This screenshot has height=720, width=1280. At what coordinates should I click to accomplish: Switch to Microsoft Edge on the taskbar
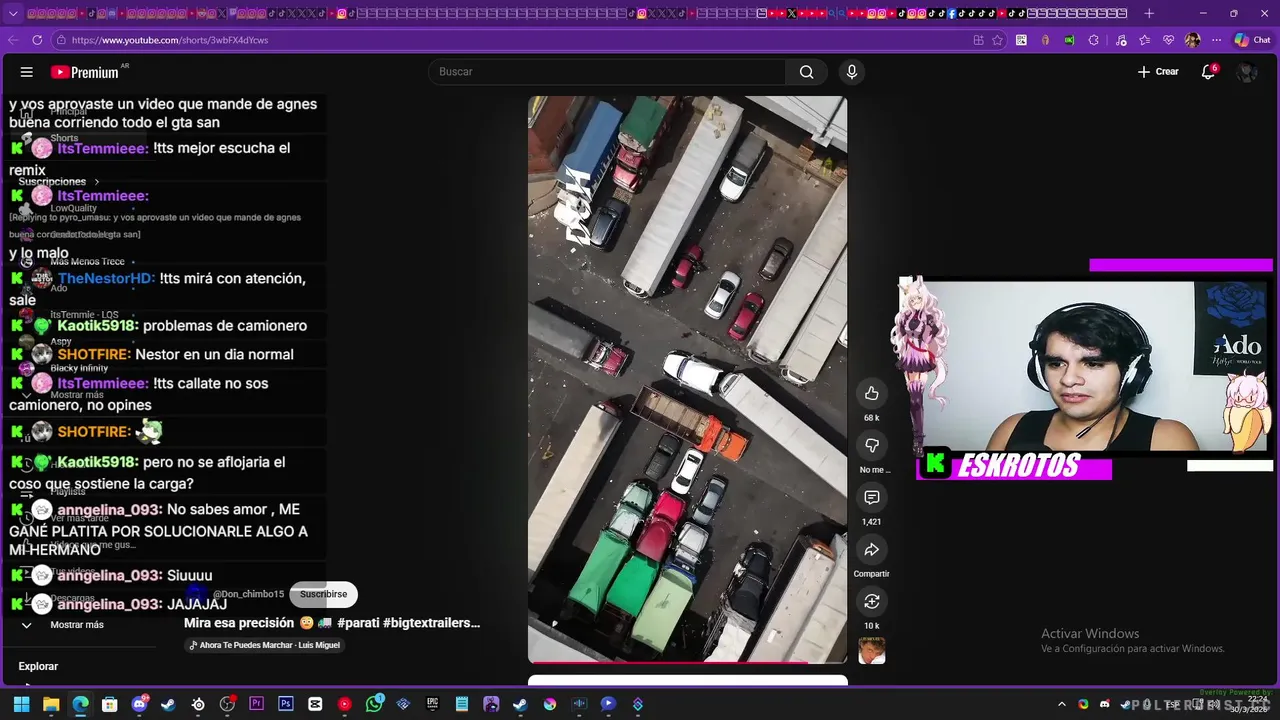(x=80, y=704)
